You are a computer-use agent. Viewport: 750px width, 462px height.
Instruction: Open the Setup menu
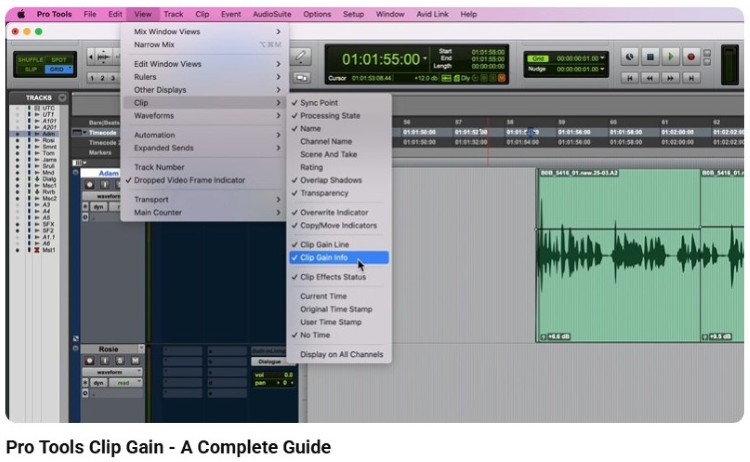(353, 14)
